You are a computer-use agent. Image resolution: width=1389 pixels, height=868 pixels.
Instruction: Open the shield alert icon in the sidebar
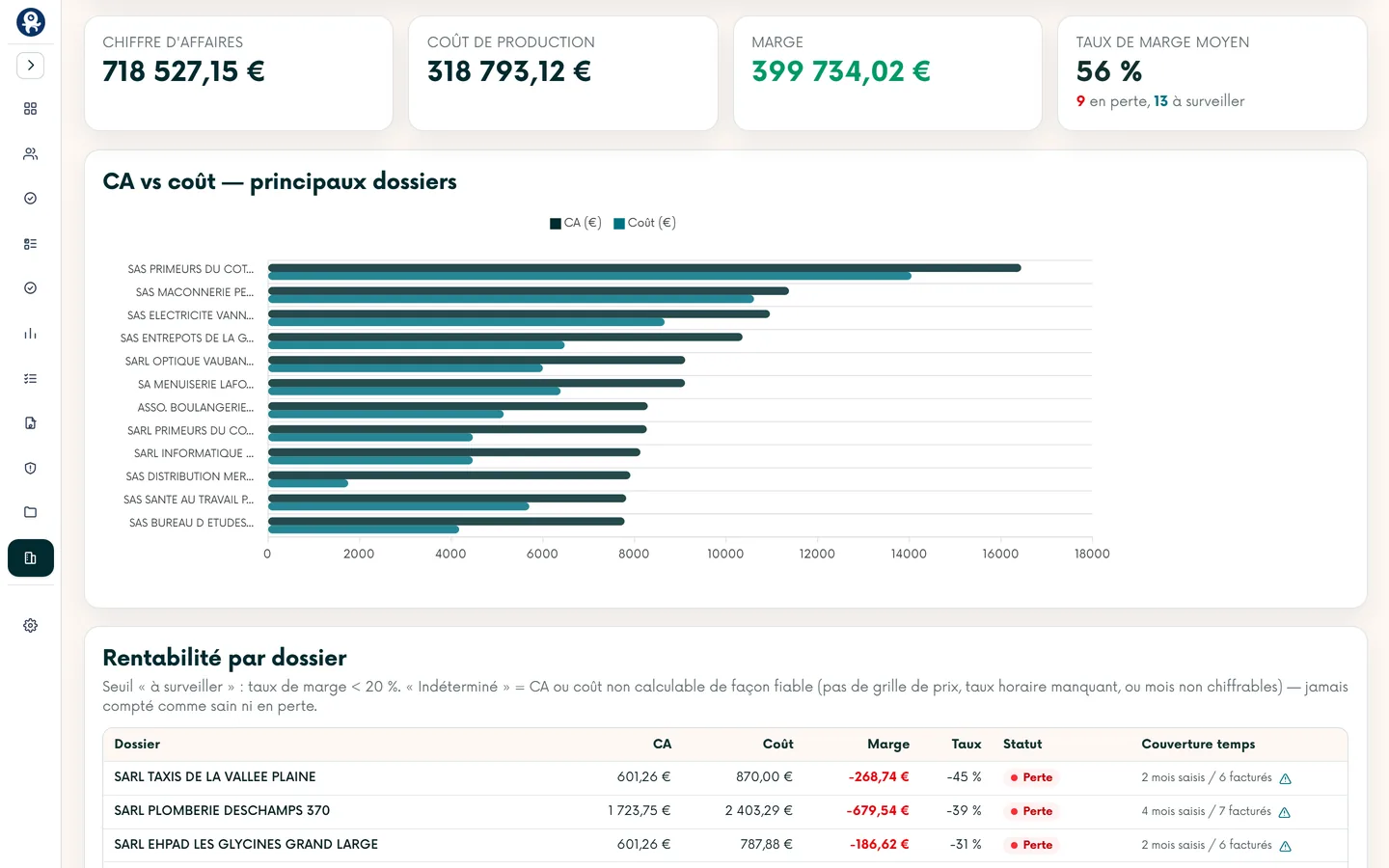[x=31, y=469]
